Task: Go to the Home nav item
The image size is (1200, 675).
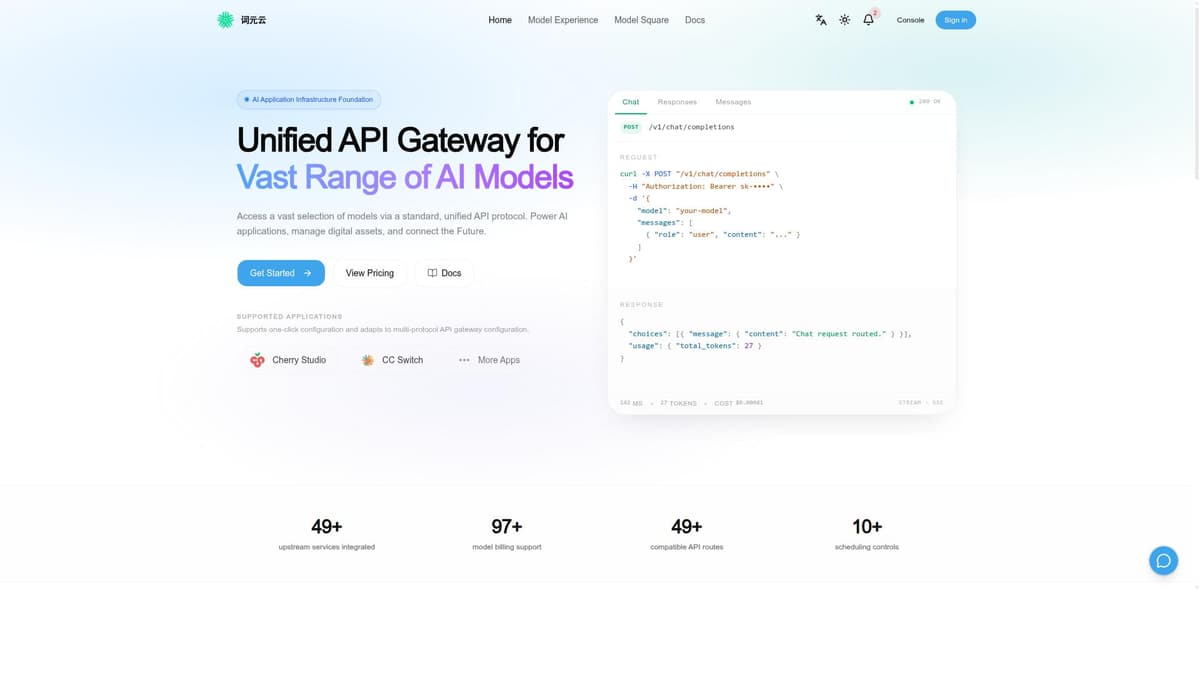Action: point(500,20)
